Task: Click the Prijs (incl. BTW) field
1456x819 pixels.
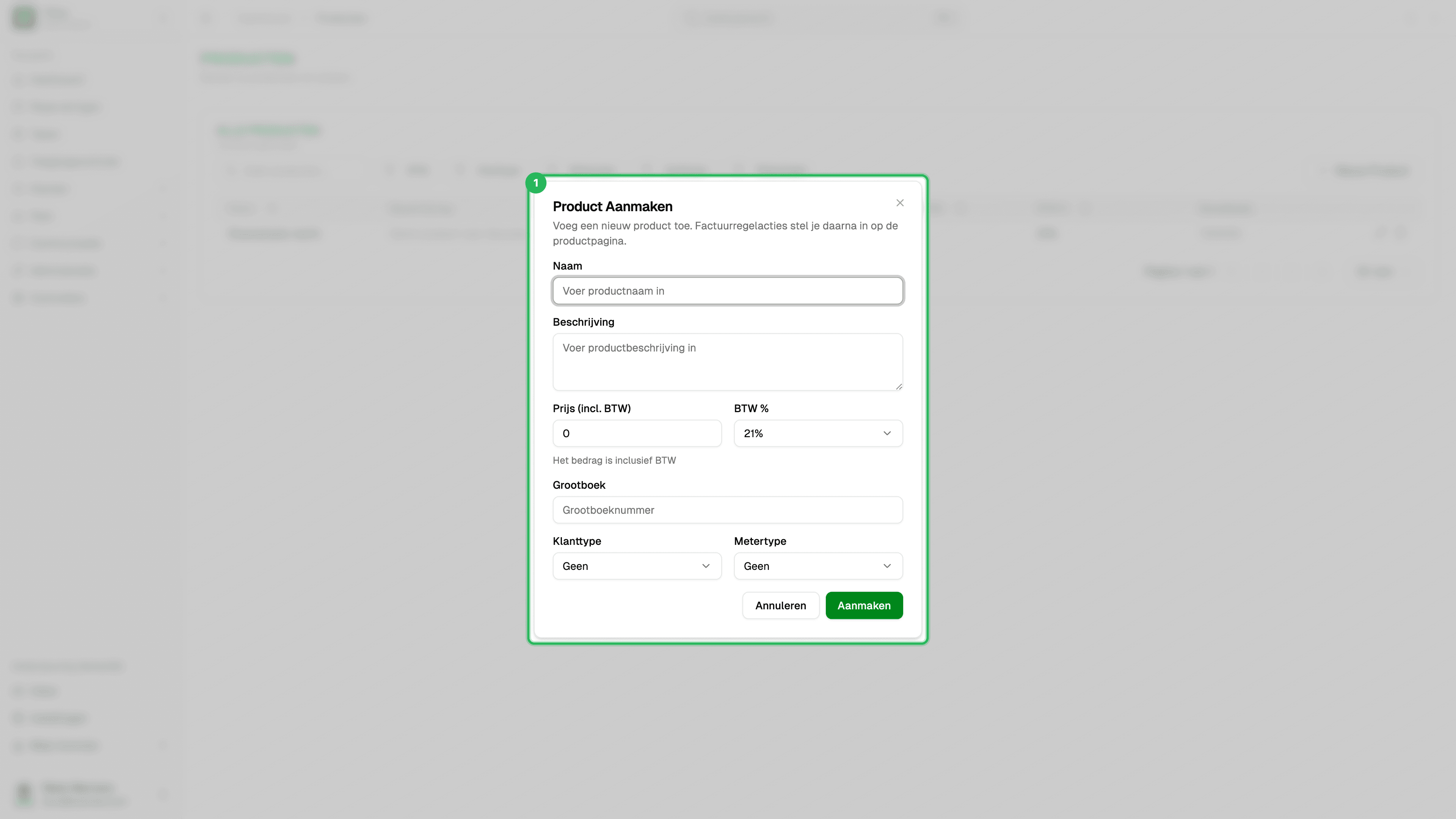Action: [x=637, y=433]
